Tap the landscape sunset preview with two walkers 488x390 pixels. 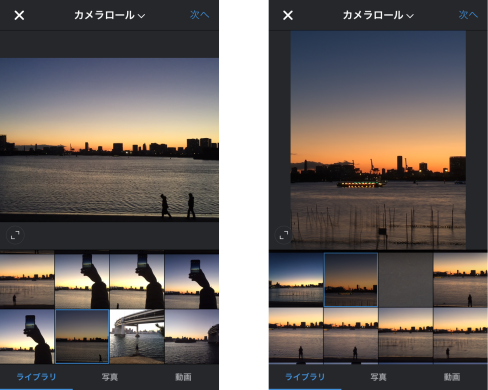pos(109,140)
